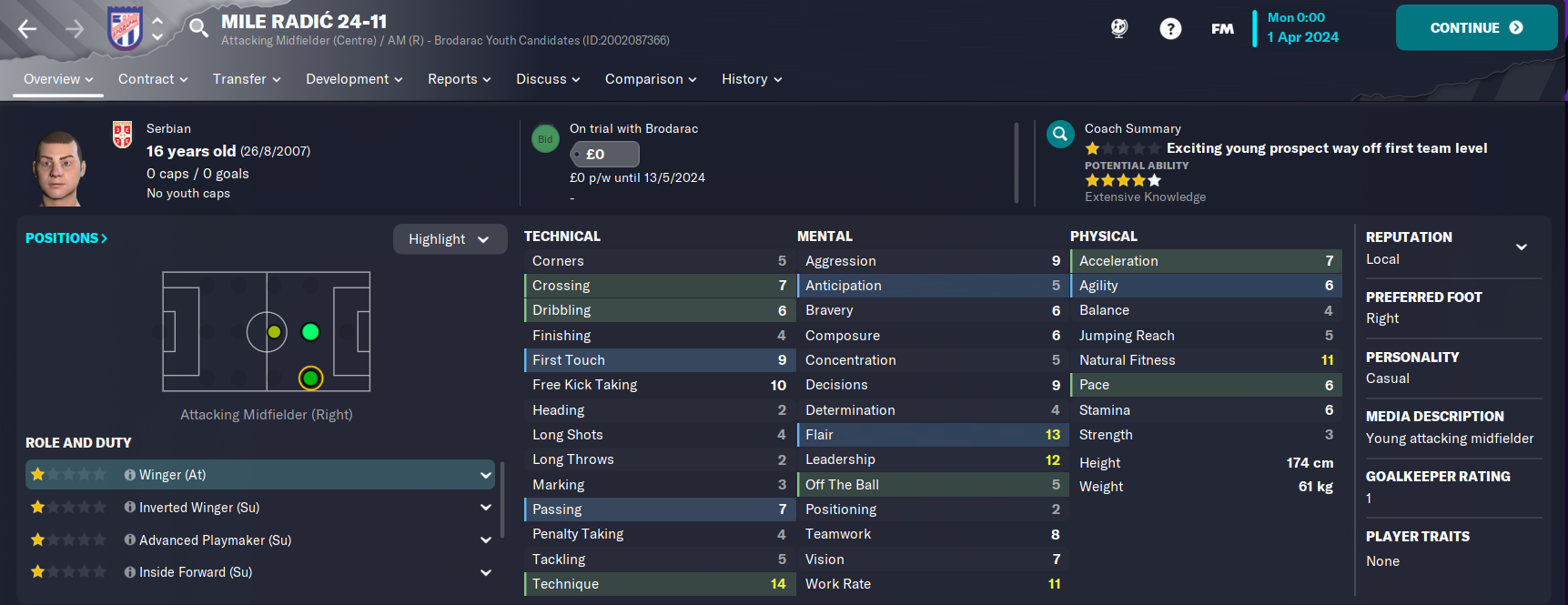Open the Development menu
Viewport: 1568px width, 605px height.
(x=354, y=79)
